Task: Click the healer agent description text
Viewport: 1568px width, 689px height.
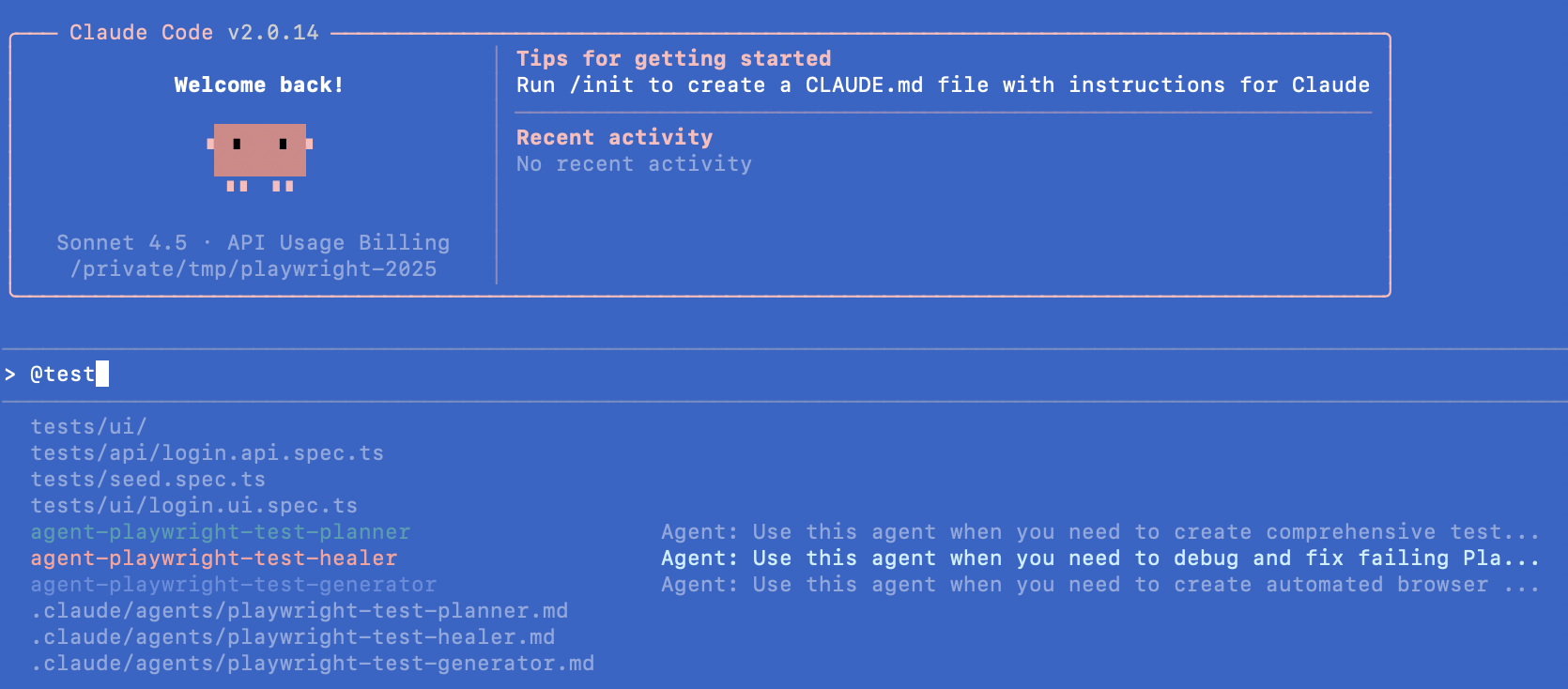Action: click(1099, 559)
